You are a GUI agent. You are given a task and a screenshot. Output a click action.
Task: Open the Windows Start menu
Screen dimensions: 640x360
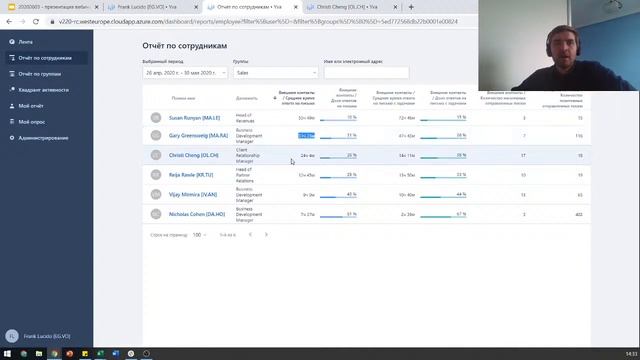7,353
